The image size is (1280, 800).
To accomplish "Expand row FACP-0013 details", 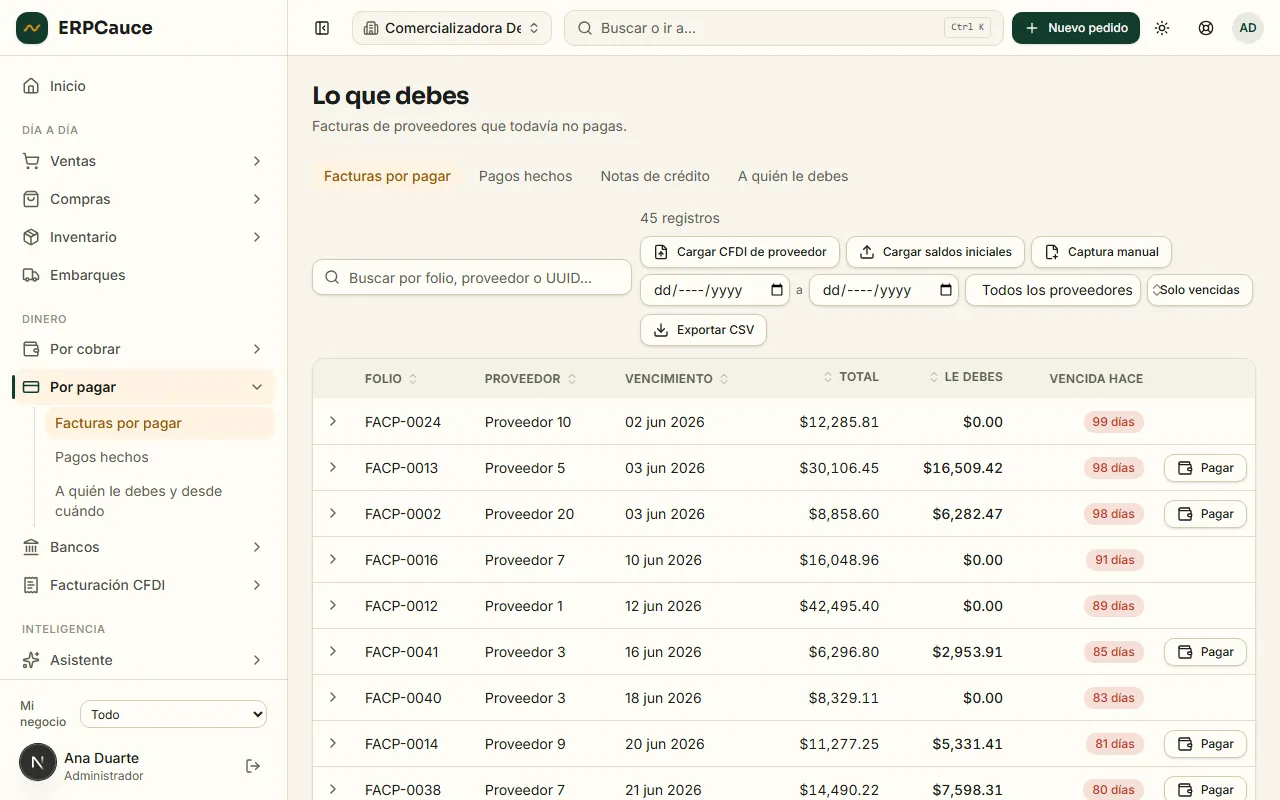I will 333,467.
